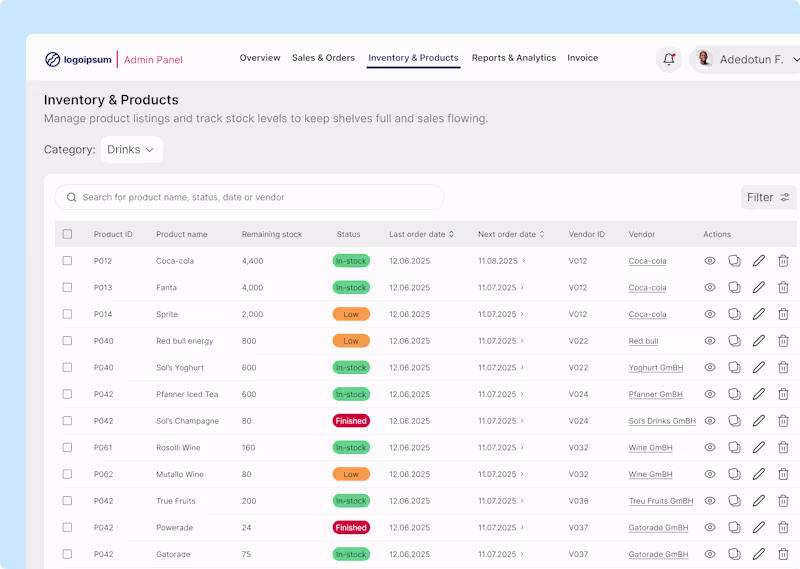Go to the Overview tab

[x=260, y=58]
